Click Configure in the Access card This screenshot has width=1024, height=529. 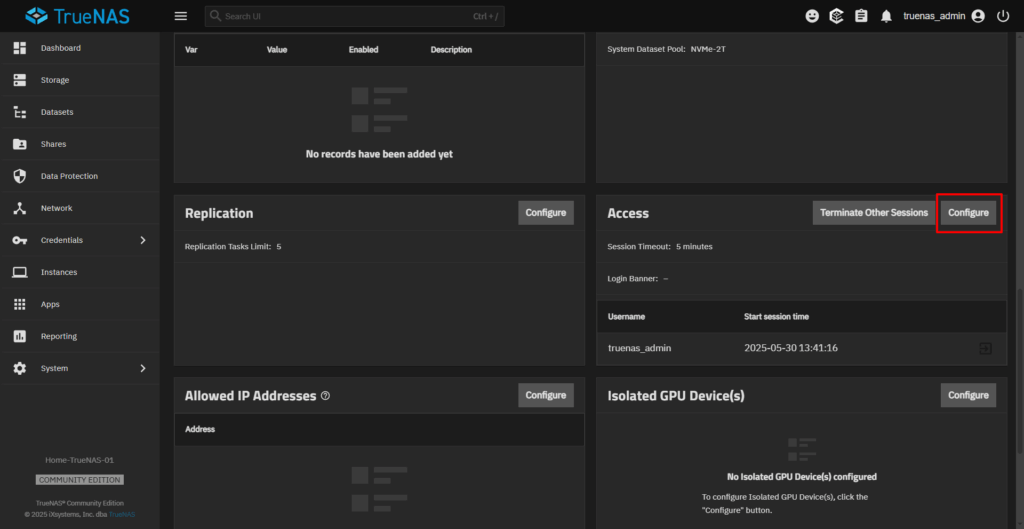click(968, 213)
